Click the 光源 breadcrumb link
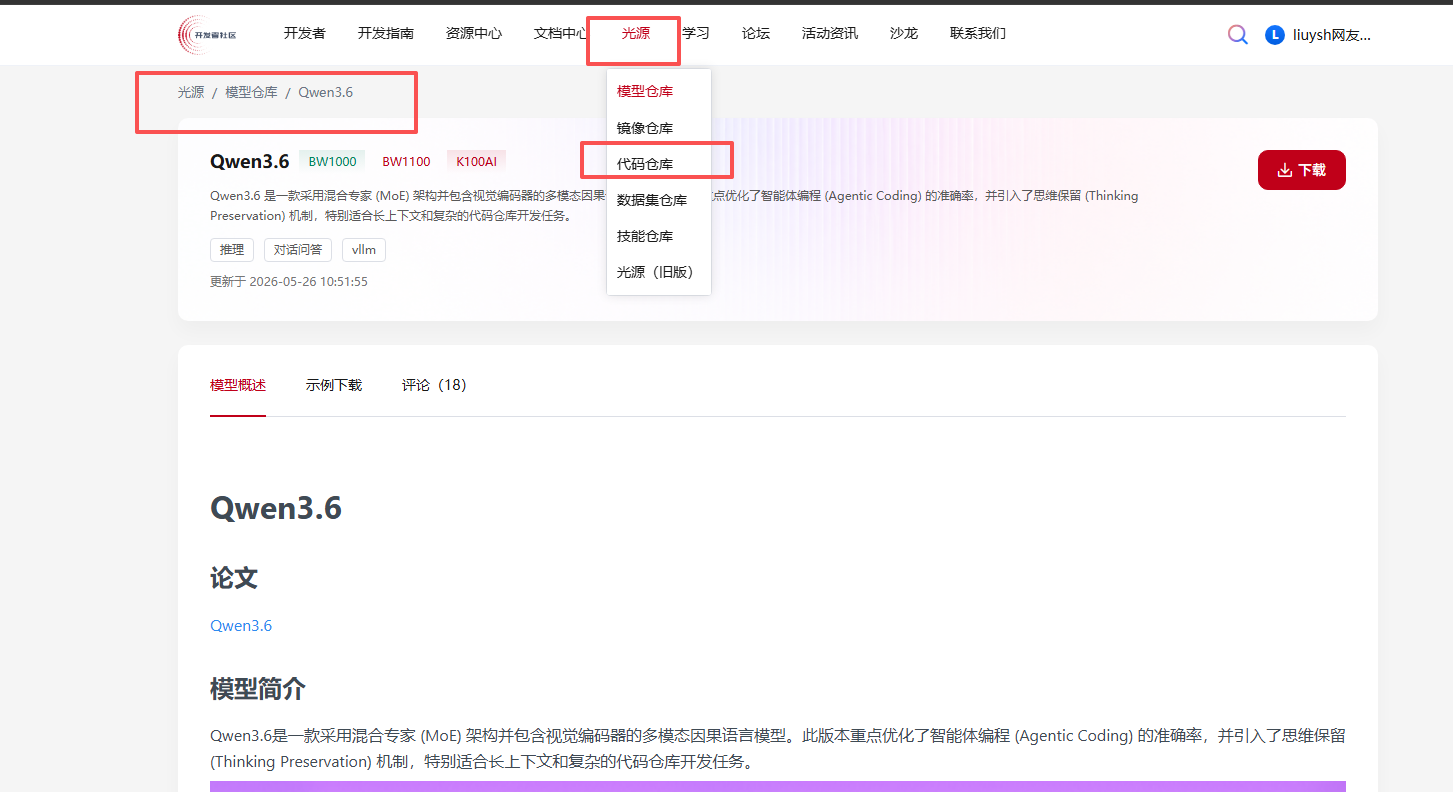Viewport: 1453px width, 792px height. click(x=191, y=92)
